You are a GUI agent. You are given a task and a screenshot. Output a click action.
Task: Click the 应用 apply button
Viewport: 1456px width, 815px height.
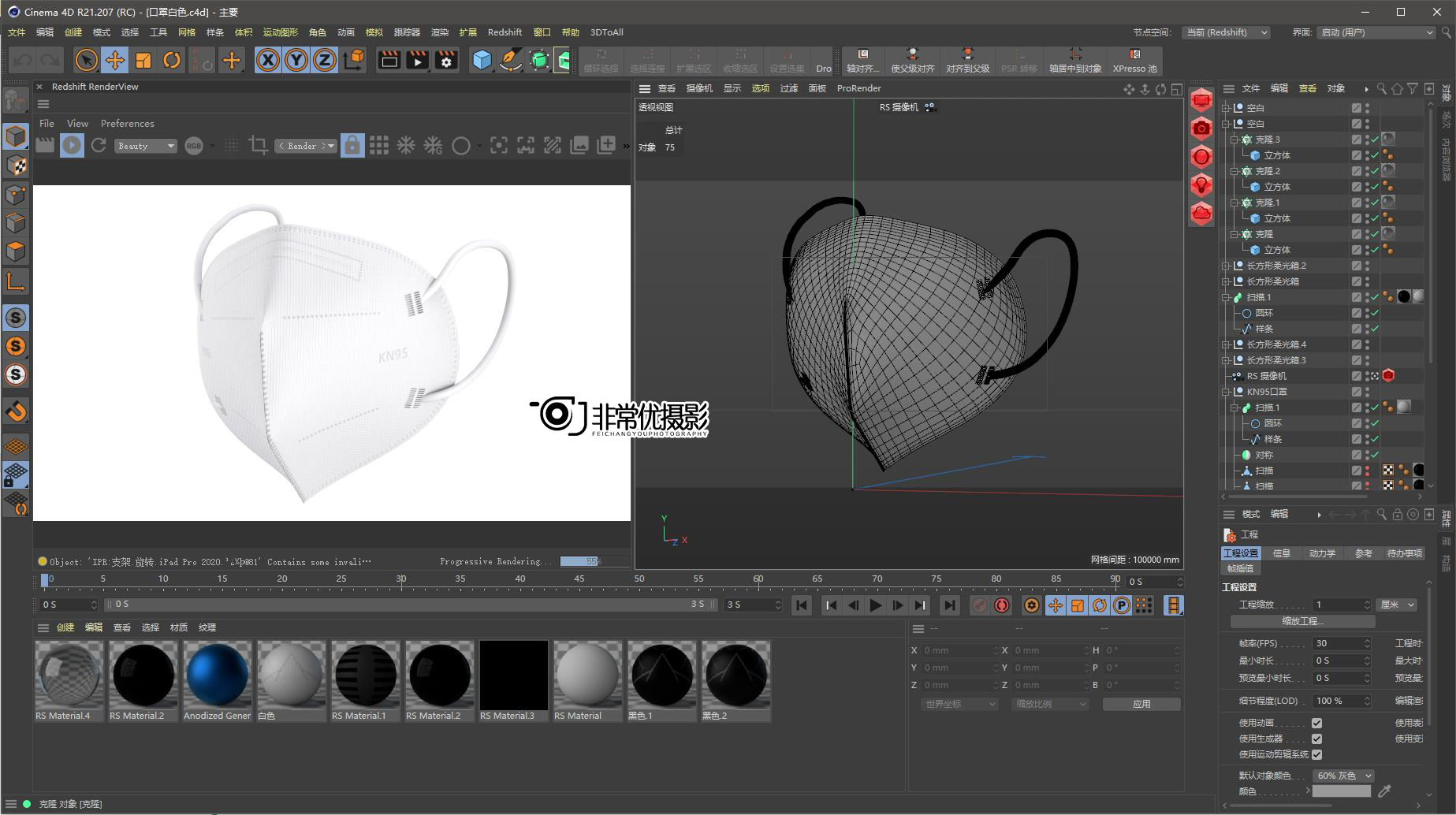pyautogui.click(x=1141, y=704)
